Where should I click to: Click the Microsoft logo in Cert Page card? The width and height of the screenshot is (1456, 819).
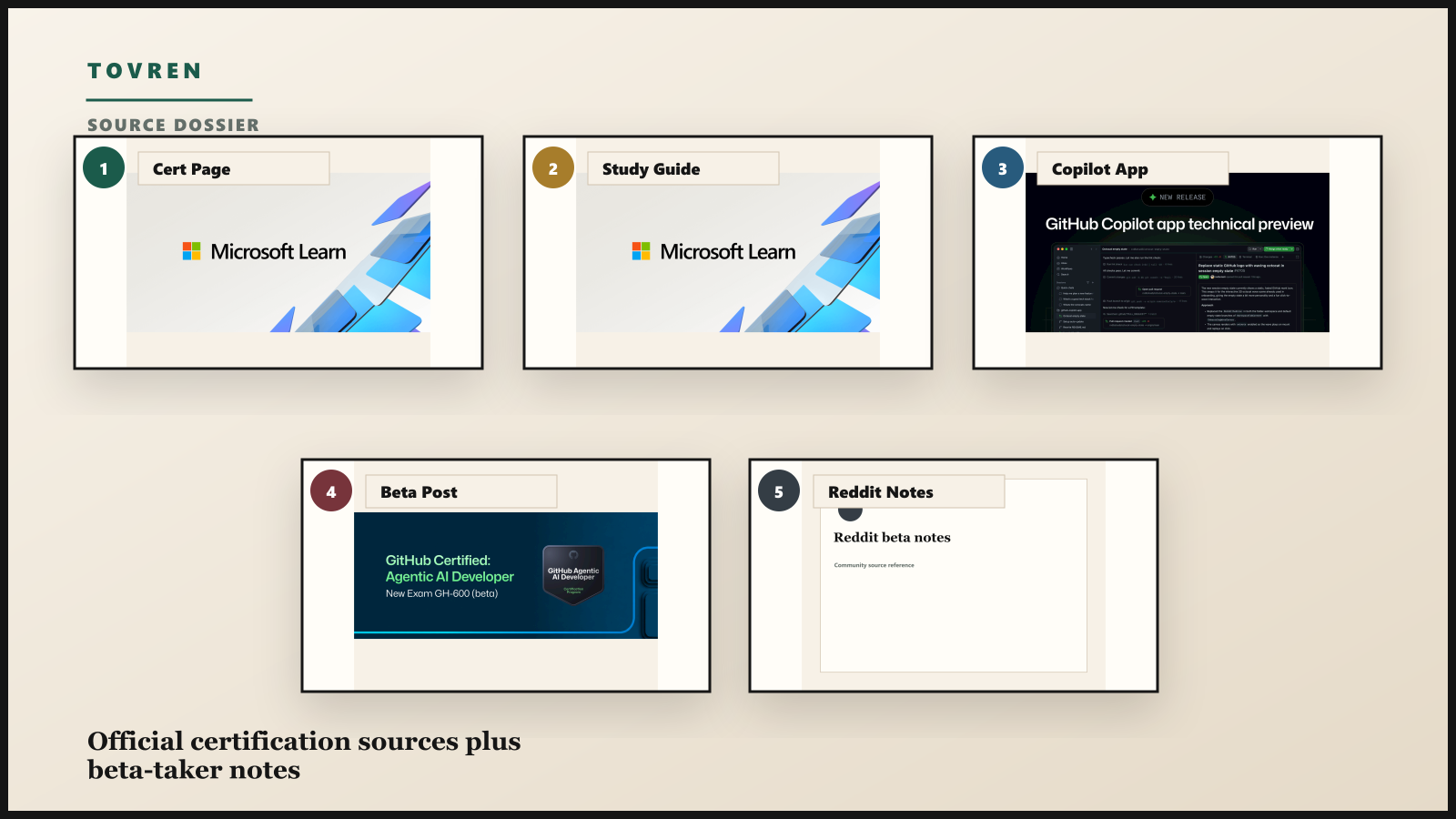(192, 251)
